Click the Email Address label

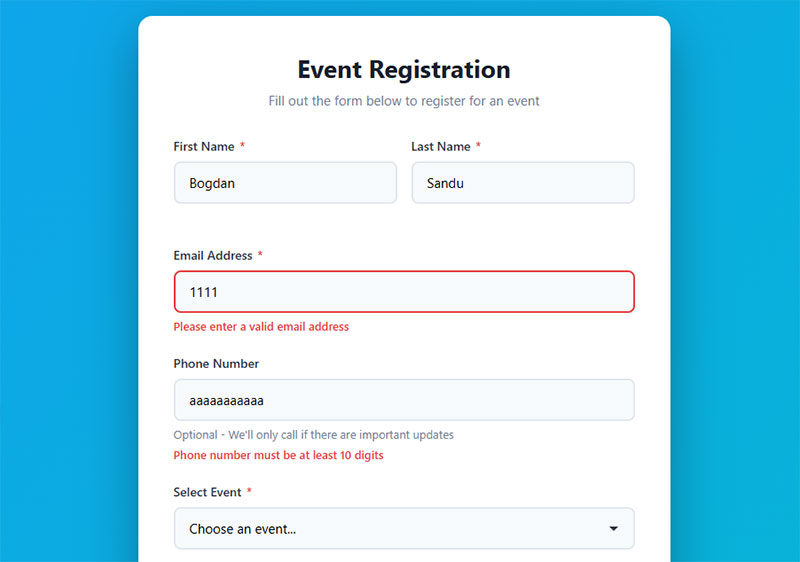coord(213,256)
